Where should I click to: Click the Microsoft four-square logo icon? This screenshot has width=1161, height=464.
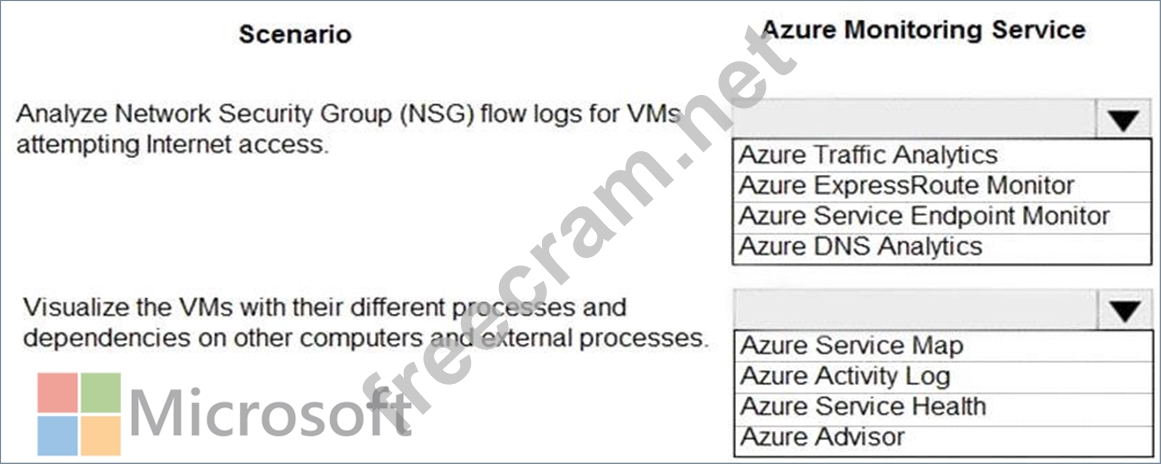click(x=79, y=414)
